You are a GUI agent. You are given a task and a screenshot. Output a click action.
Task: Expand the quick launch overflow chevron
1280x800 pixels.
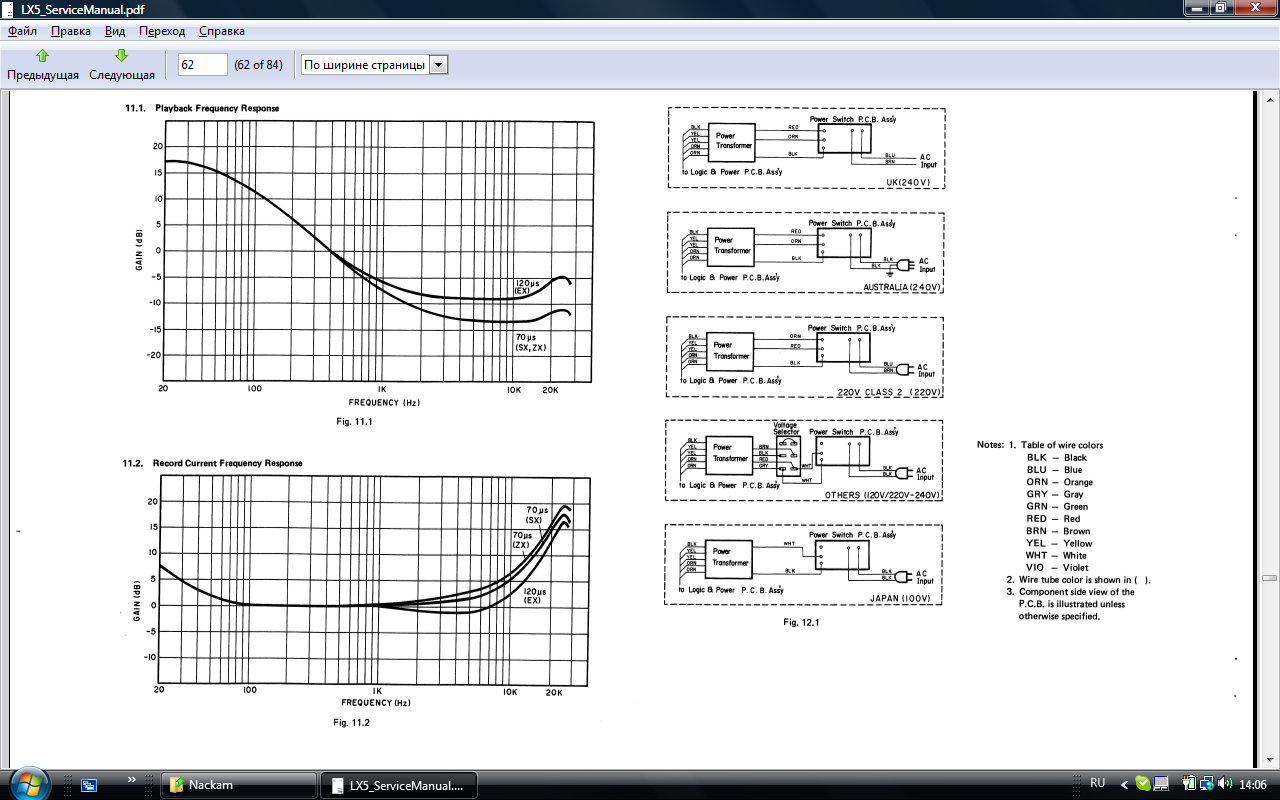click(x=132, y=779)
